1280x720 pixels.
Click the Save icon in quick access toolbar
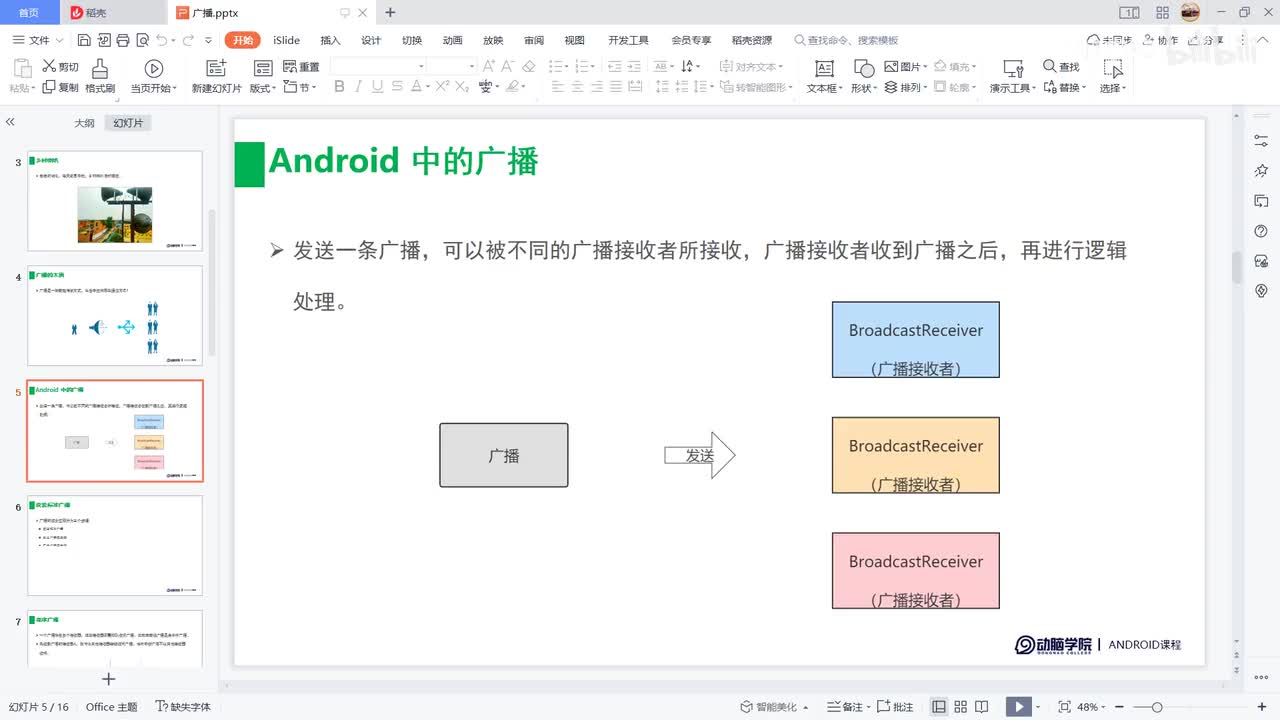[x=84, y=40]
